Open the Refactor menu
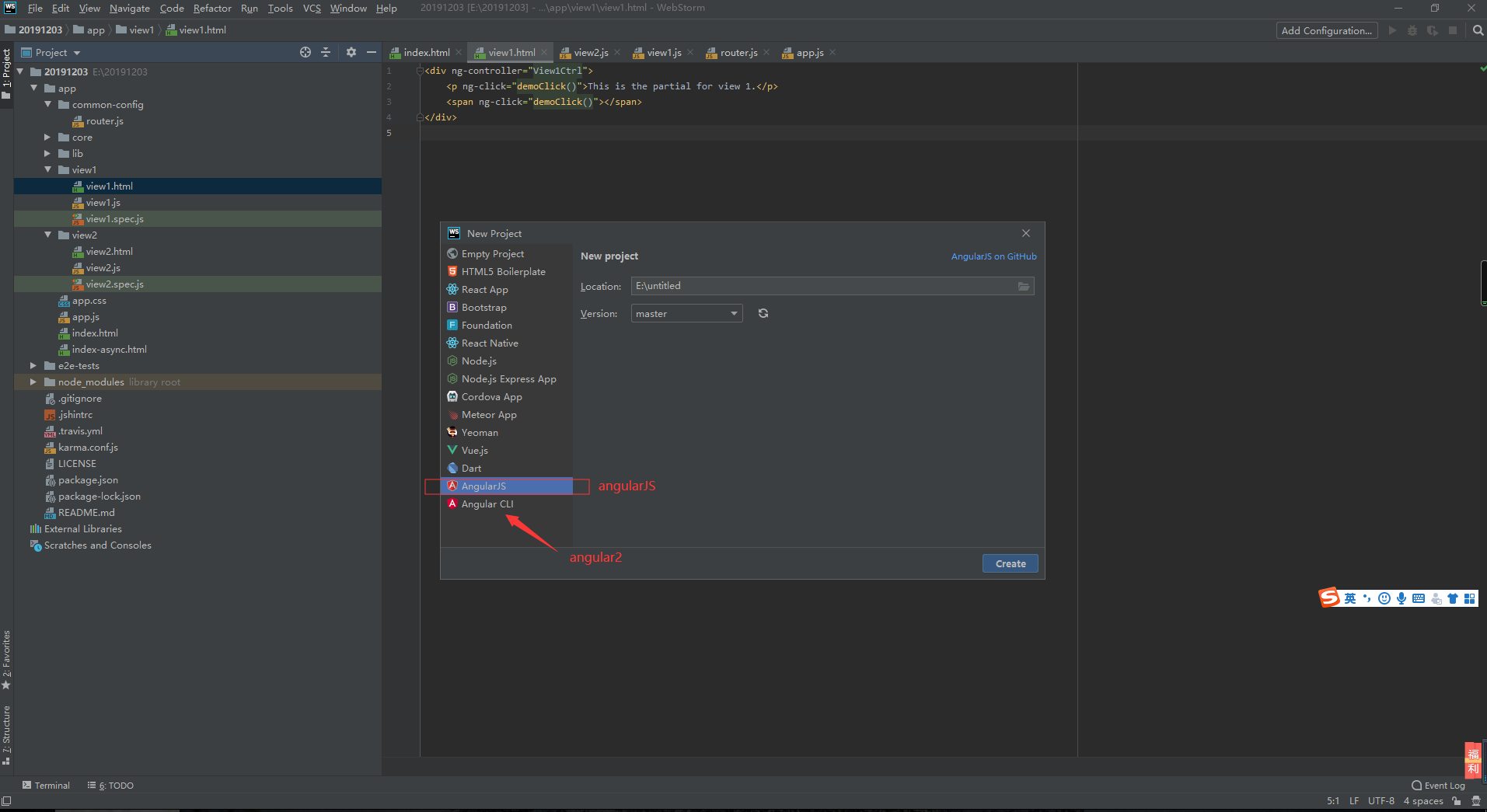 coord(212,8)
